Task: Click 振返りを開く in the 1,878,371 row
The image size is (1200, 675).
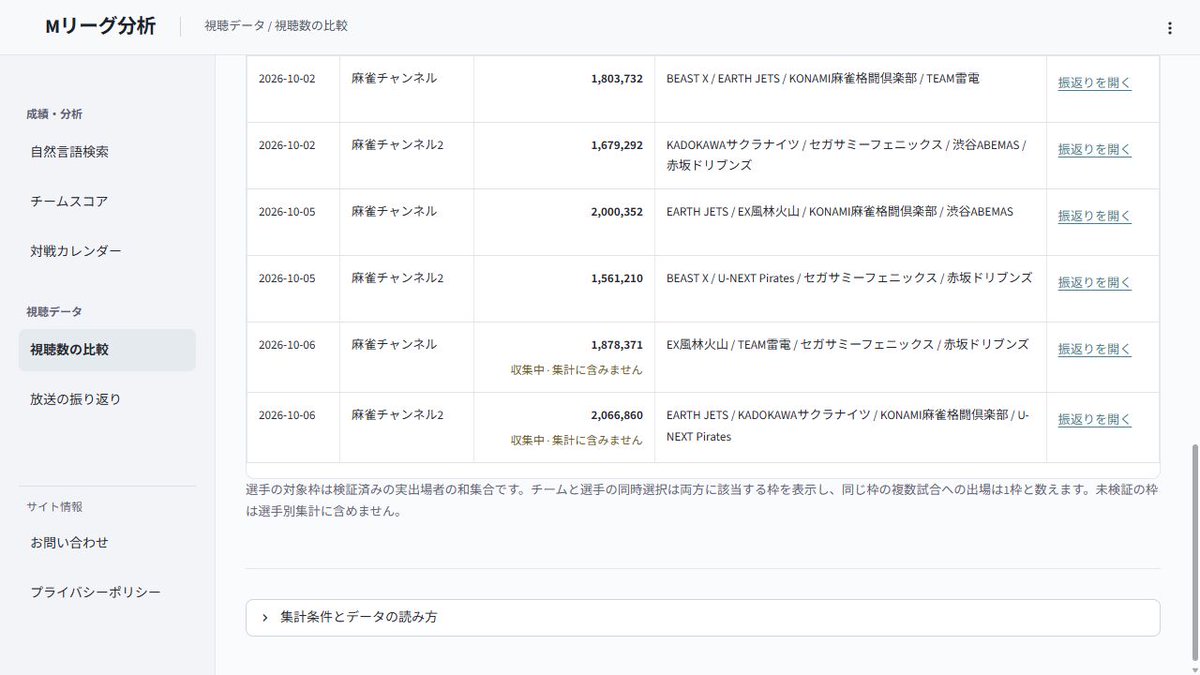Action: tap(1095, 349)
